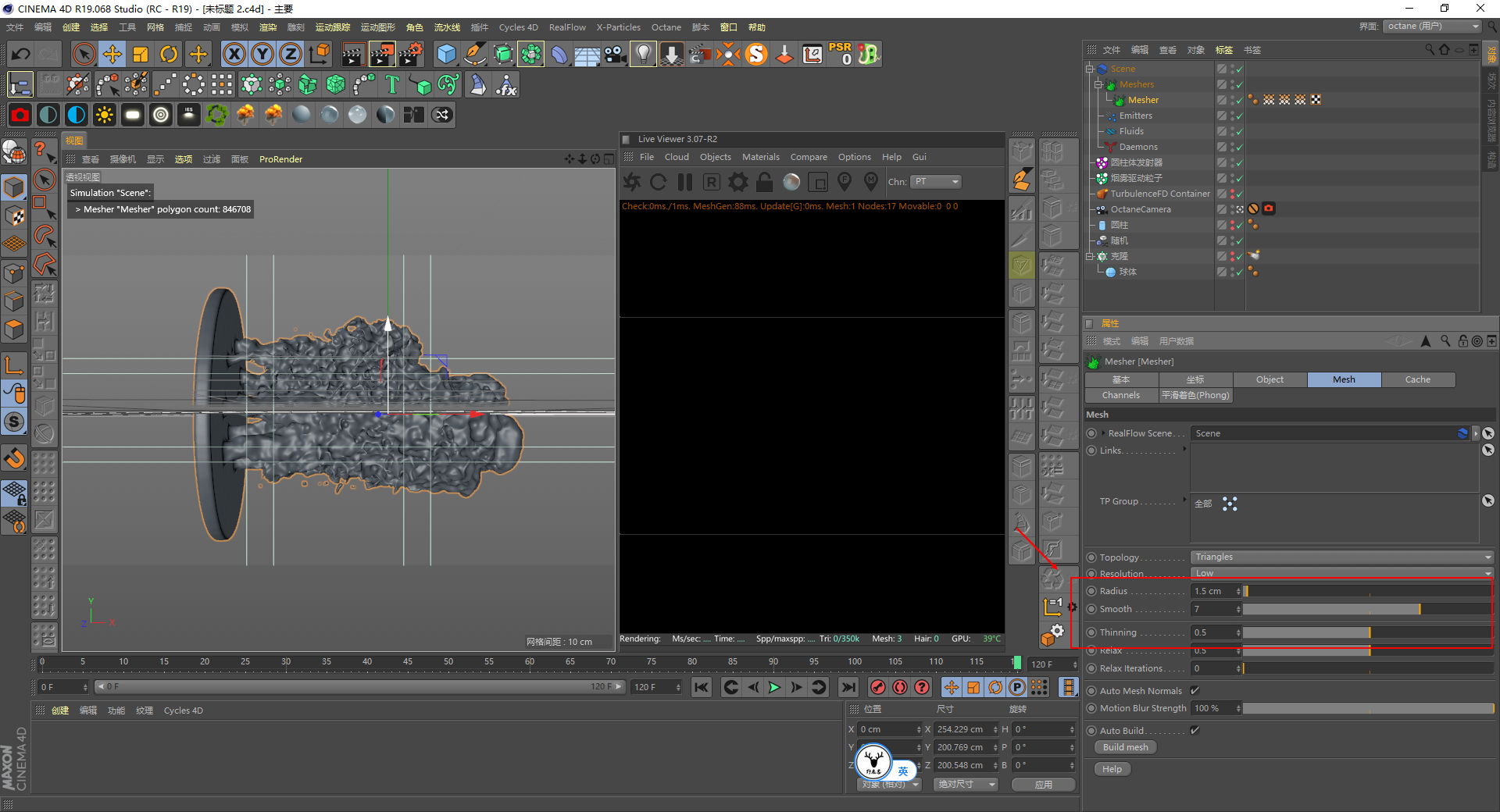The width and height of the screenshot is (1500, 812).
Task: Click the text spline T tool icon
Action: pos(392,84)
